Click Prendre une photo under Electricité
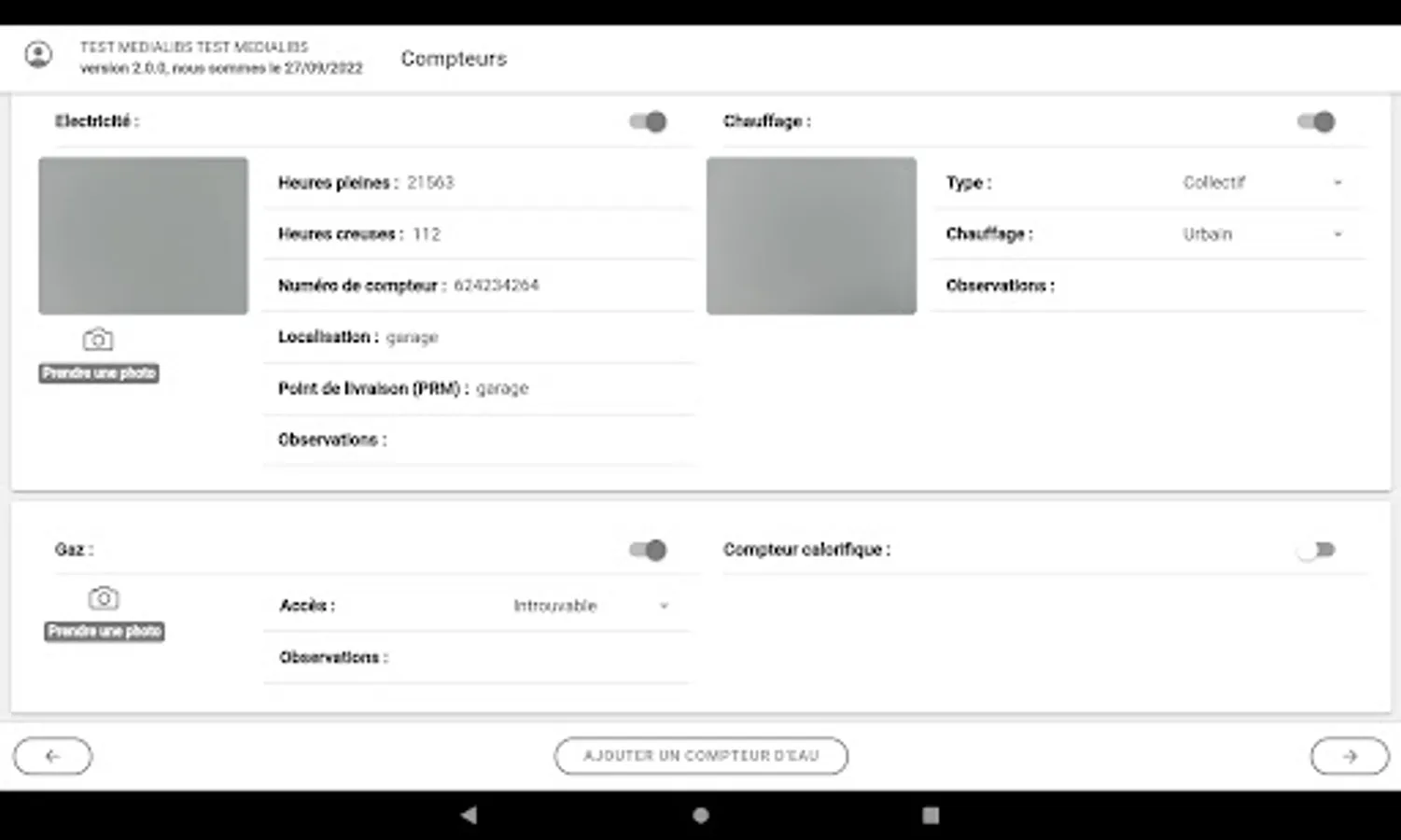This screenshot has height=840, width=1401. pyautogui.click(x=99, y=373)
